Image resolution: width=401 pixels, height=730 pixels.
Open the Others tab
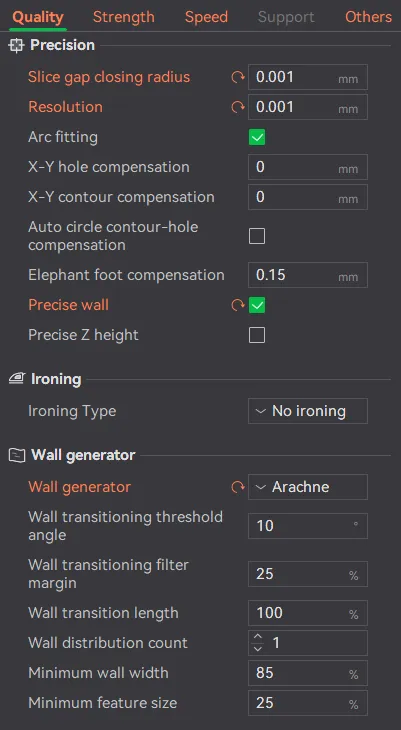[368, 17]
